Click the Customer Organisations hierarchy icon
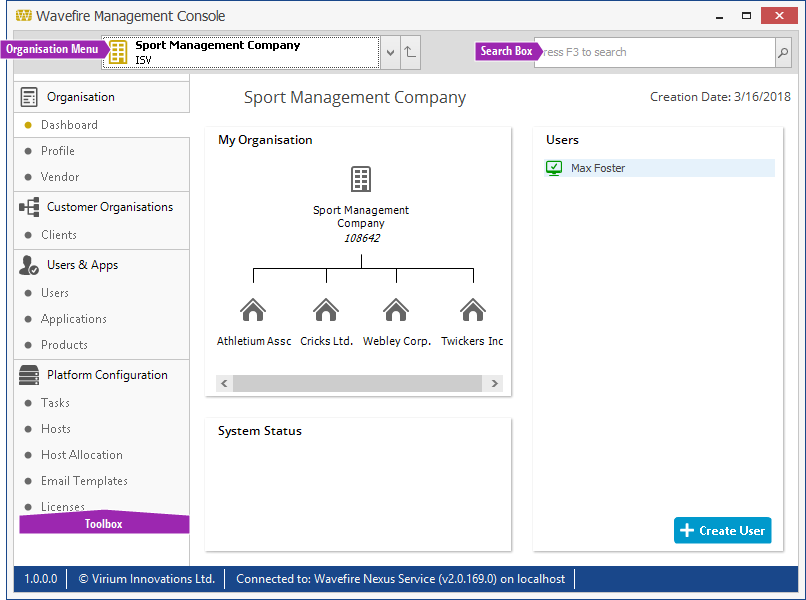The image size is (806, 600). coord(29,207)
